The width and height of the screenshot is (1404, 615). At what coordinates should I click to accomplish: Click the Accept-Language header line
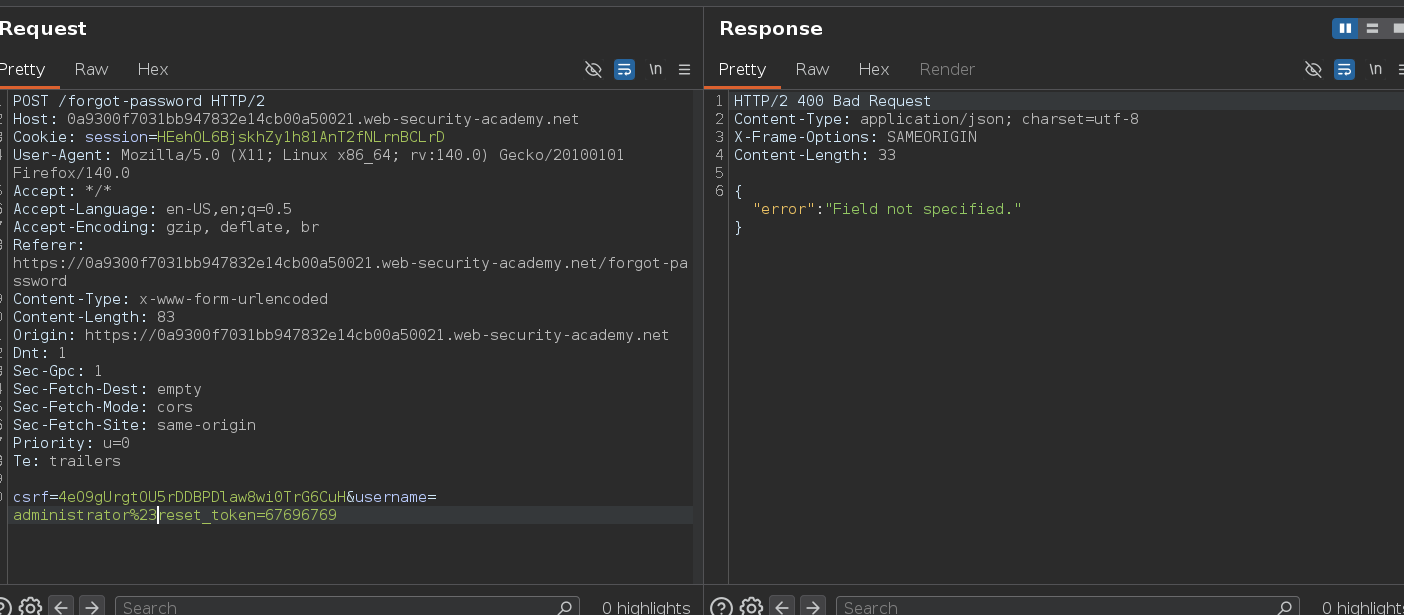(152, 209)
